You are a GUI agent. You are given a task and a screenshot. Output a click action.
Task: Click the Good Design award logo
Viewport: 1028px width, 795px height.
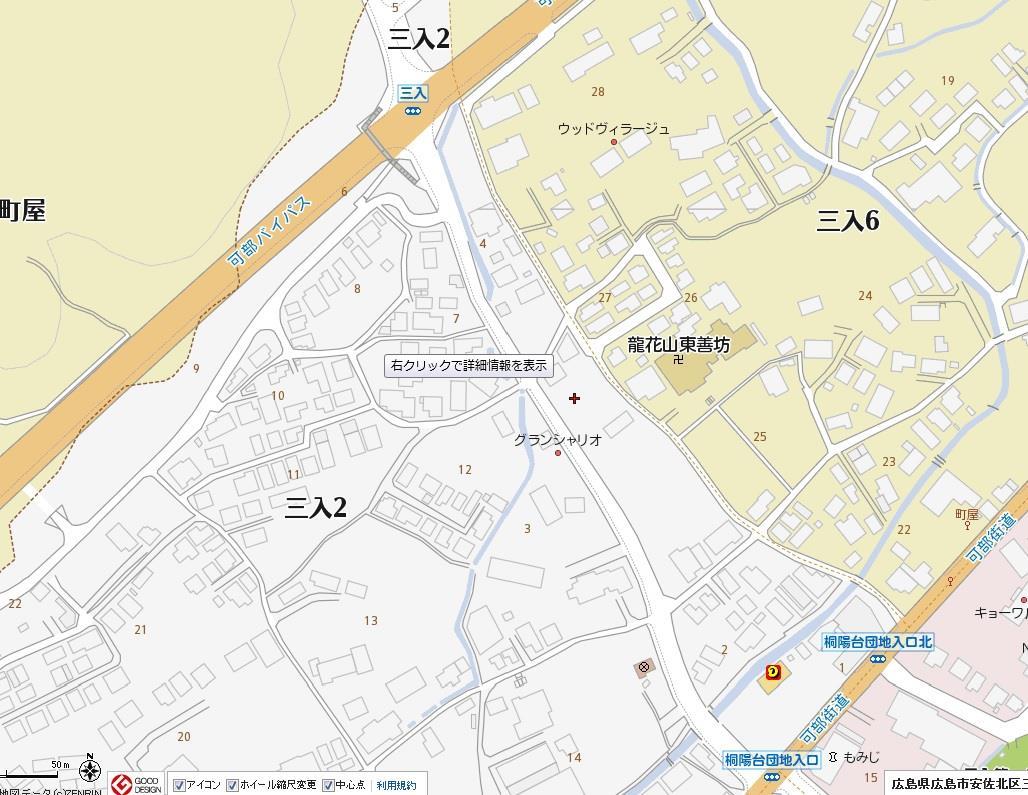(x=136, y=785)
